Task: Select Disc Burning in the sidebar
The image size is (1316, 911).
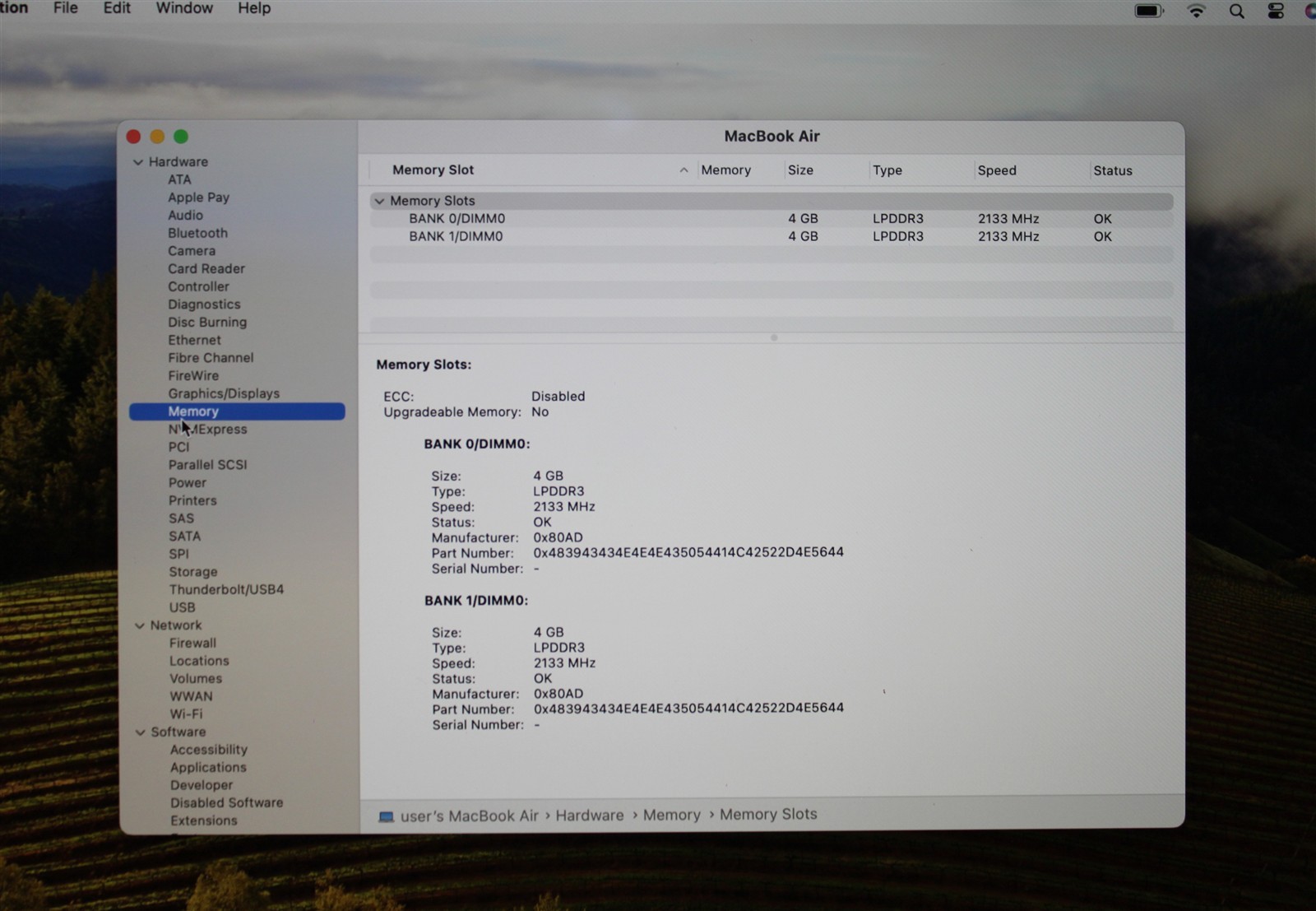Action: [207, 323]
